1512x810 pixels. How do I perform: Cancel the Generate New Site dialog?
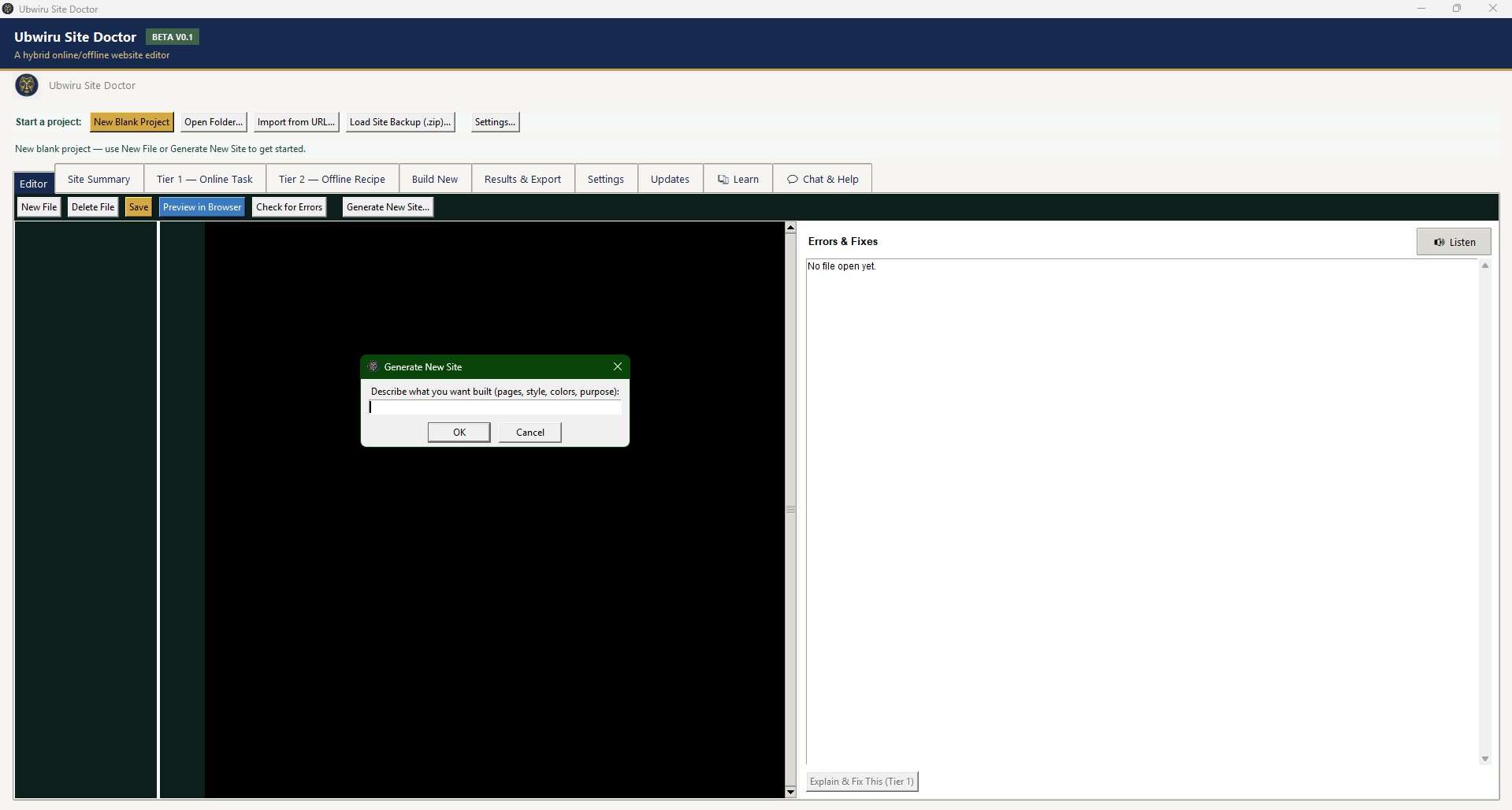530,433
